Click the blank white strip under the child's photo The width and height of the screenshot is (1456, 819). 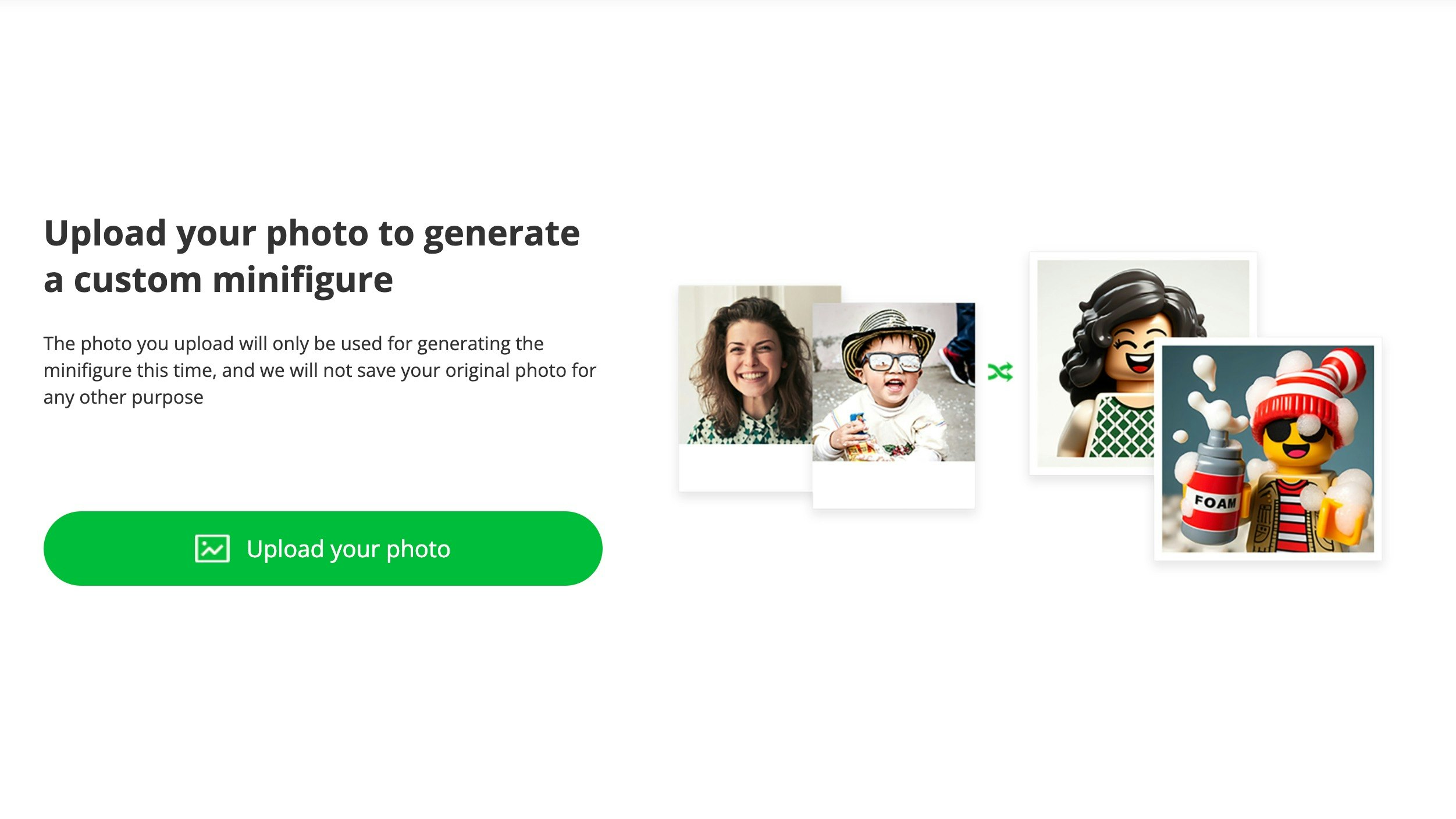[x=893, y=485]
